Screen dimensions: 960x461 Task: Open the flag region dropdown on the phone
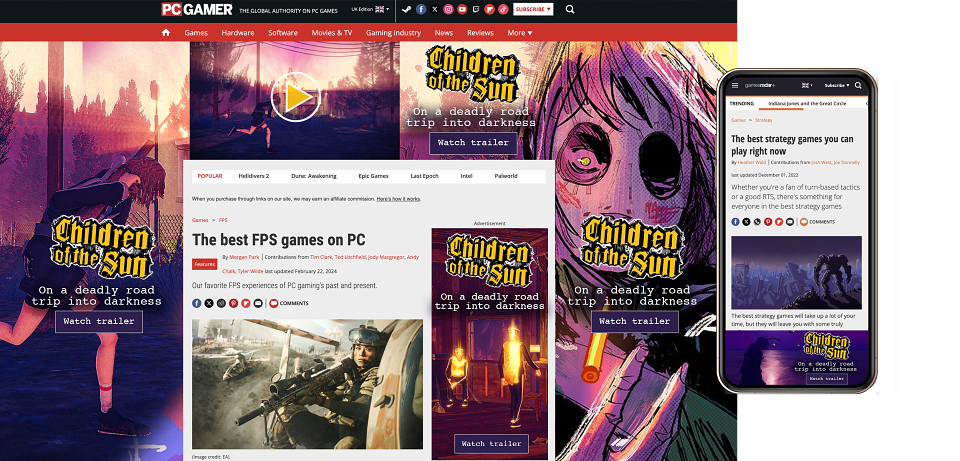(808, 85)
